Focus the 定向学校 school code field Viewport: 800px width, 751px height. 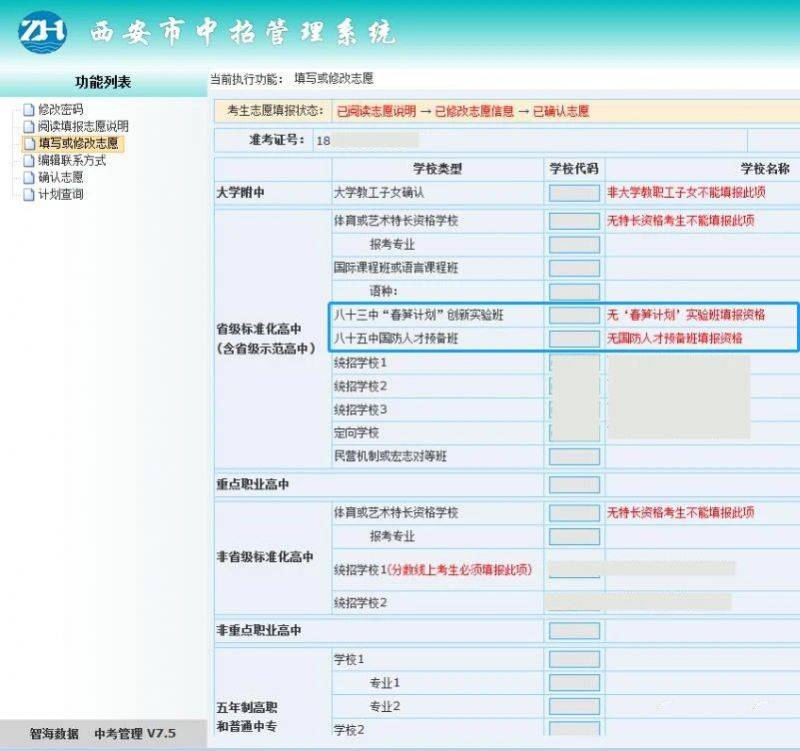[574, 434]
